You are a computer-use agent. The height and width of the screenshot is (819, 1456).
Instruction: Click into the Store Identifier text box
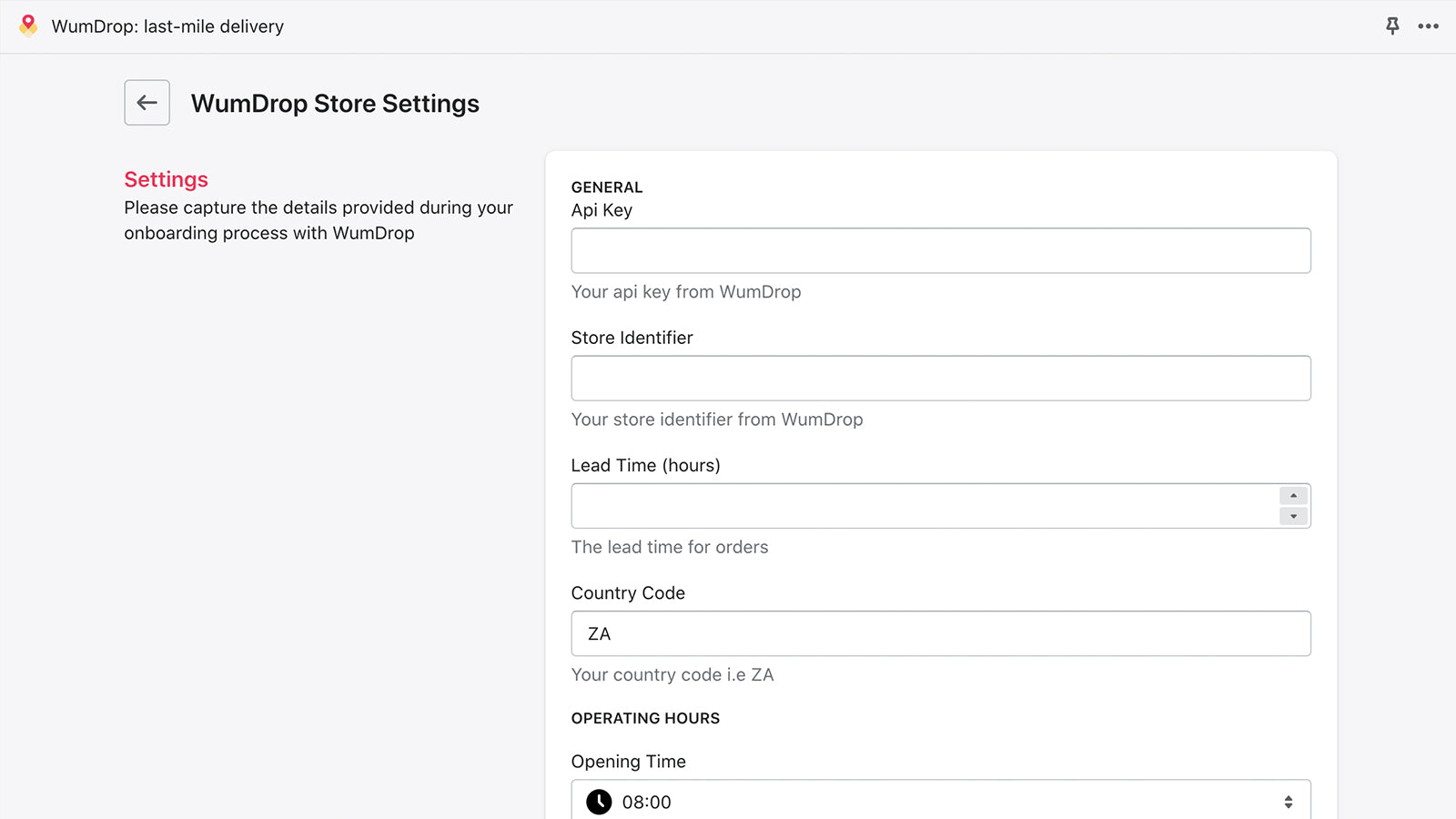point(940,379)
